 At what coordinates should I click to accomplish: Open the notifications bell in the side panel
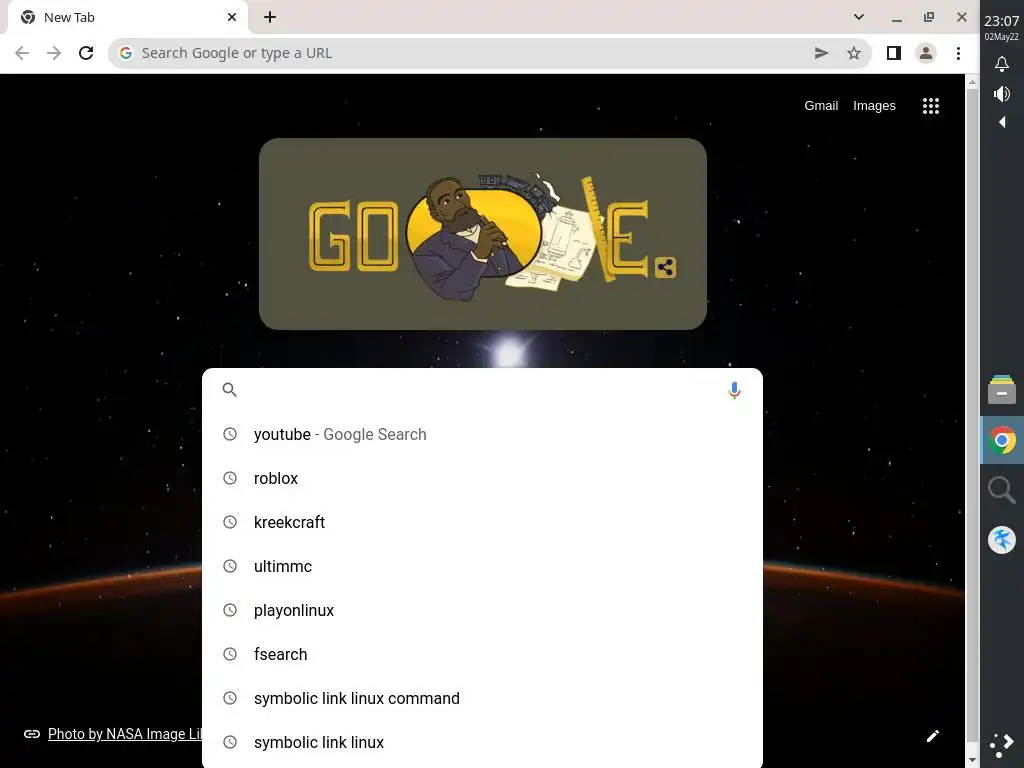coord(1002,64)
